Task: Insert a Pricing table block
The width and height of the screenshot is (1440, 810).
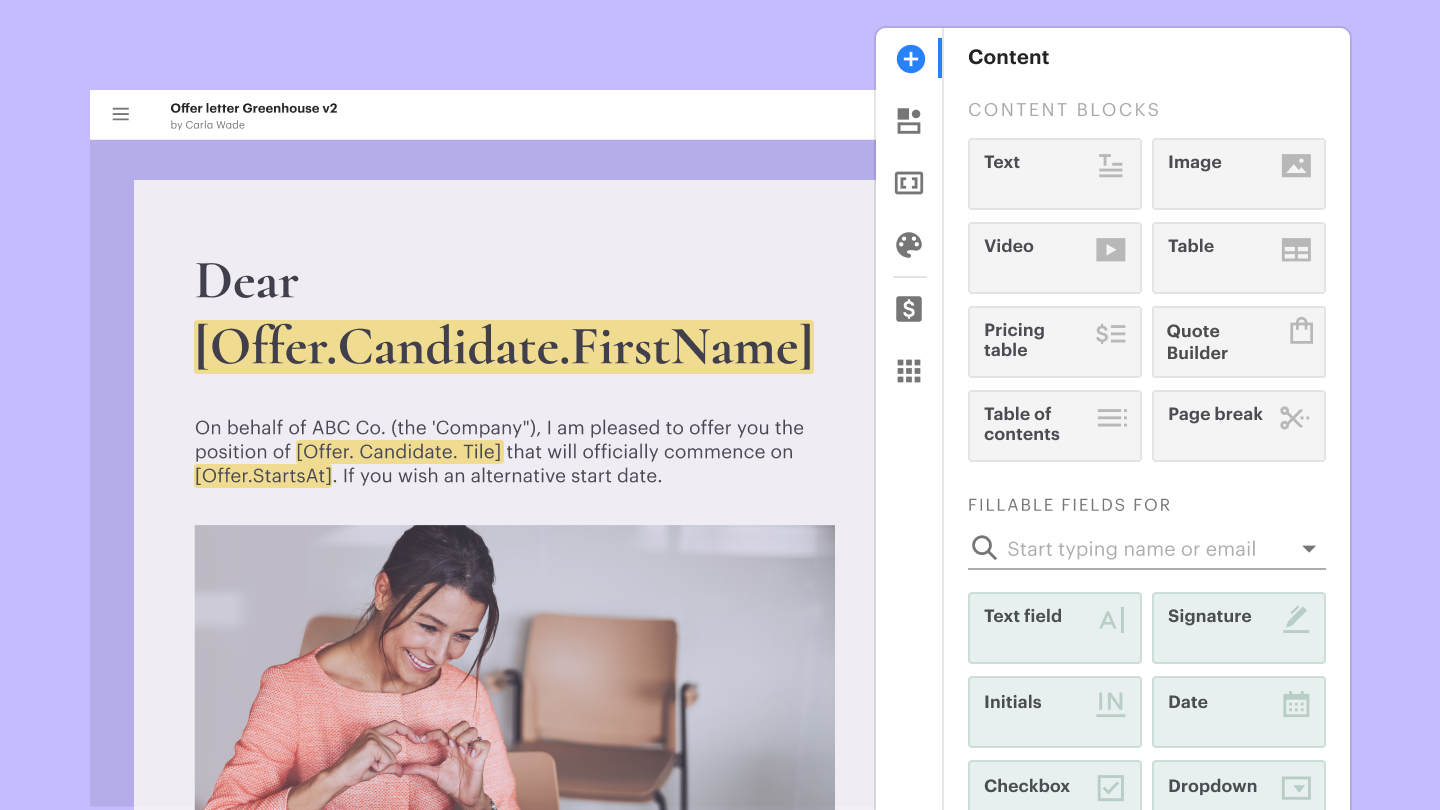Action: point(1054,342)
